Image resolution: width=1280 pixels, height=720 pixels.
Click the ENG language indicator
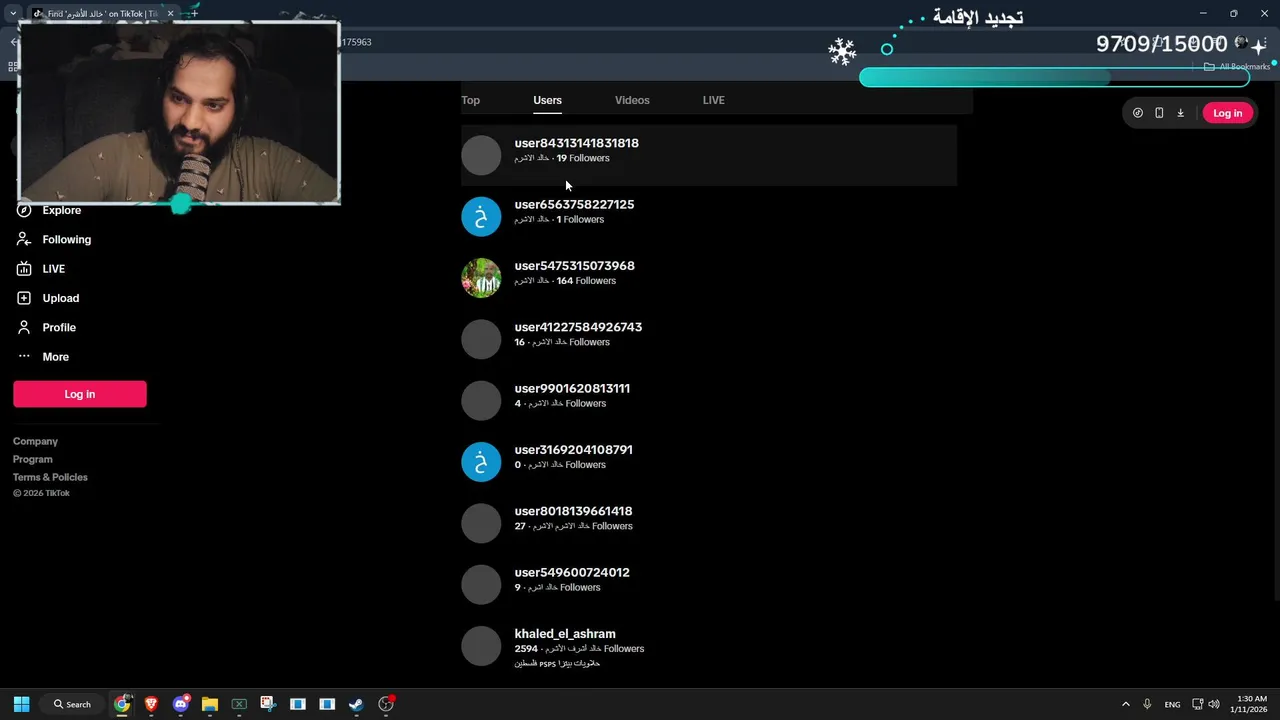coord(1172,704)
